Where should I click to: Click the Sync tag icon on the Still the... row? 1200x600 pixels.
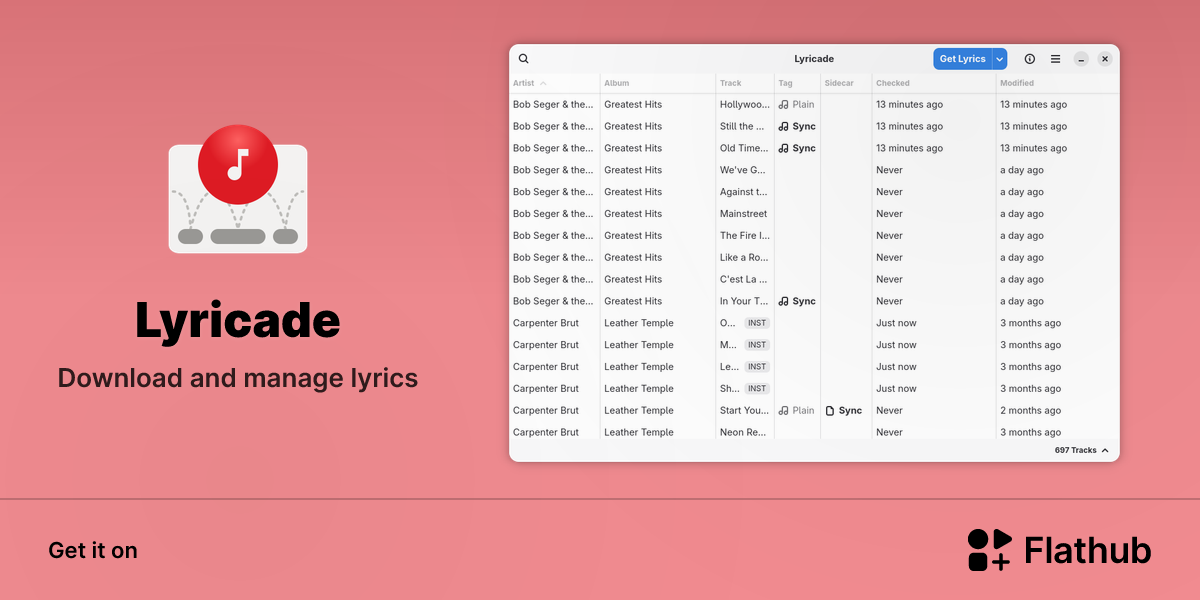tap(784, 126)
